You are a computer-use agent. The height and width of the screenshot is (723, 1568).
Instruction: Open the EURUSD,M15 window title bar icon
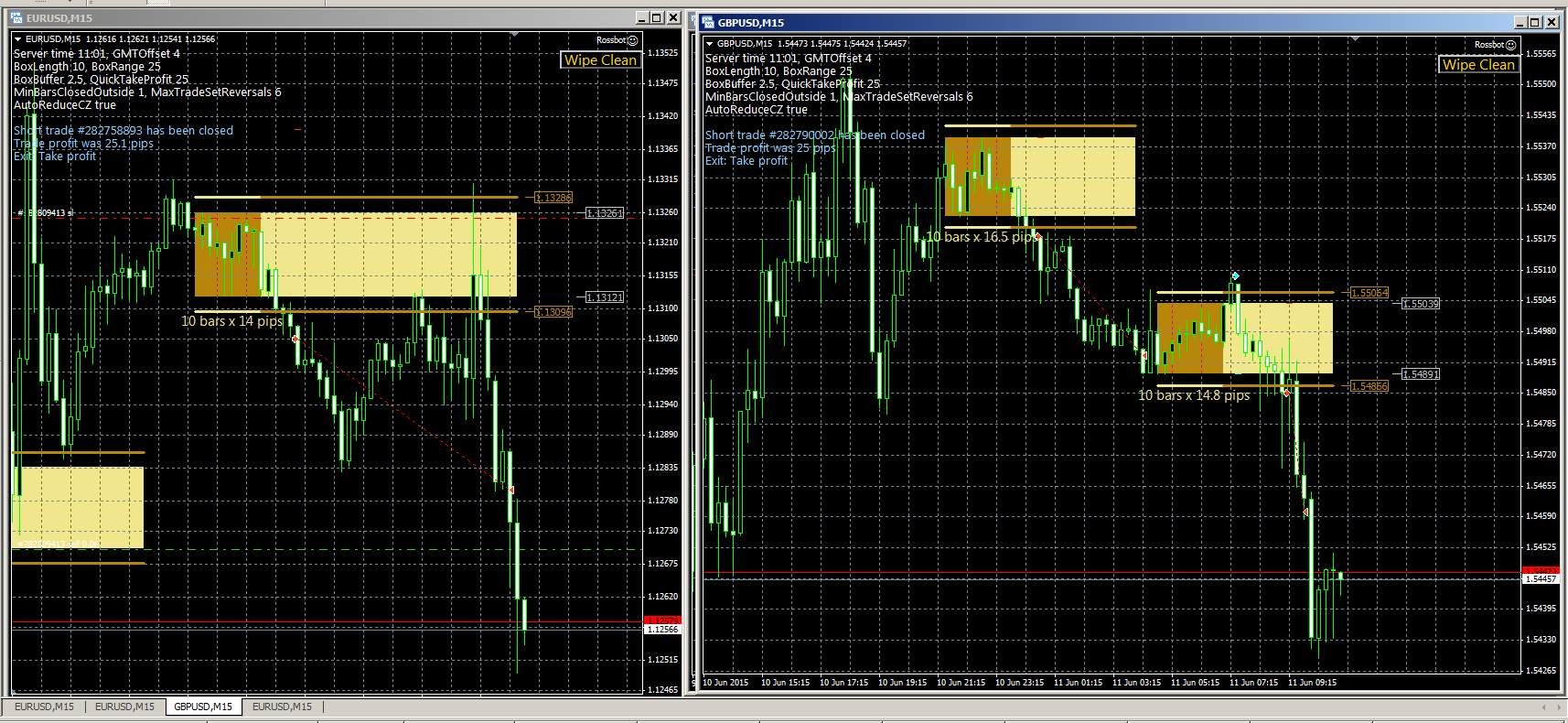click(x=16, y=17)
